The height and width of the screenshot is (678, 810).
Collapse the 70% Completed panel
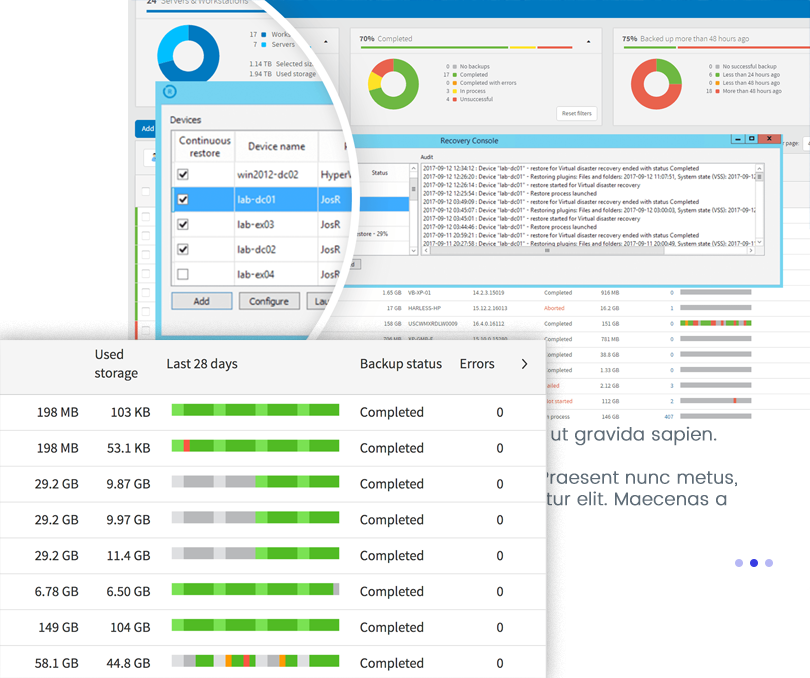588,41
